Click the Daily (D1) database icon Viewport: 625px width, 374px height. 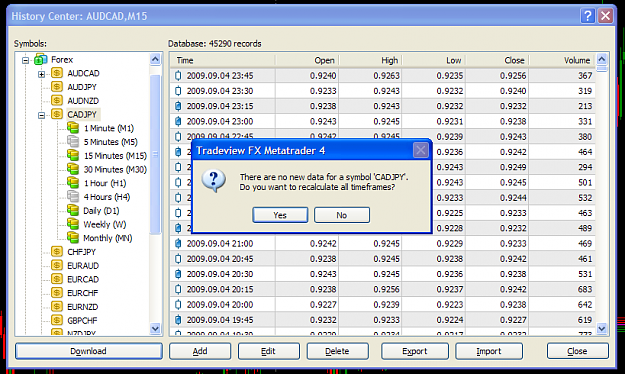(73, 210)
